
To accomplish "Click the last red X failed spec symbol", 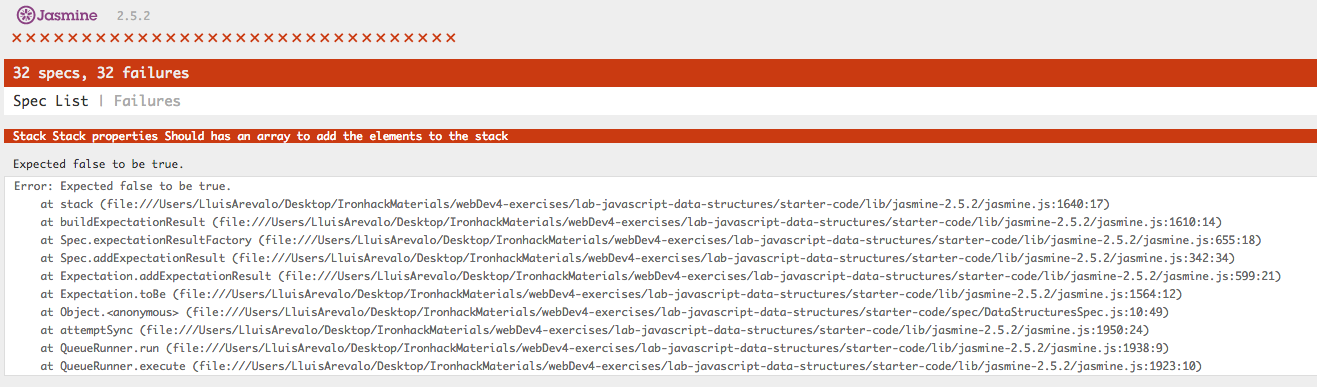I will (x=451, y=39).
